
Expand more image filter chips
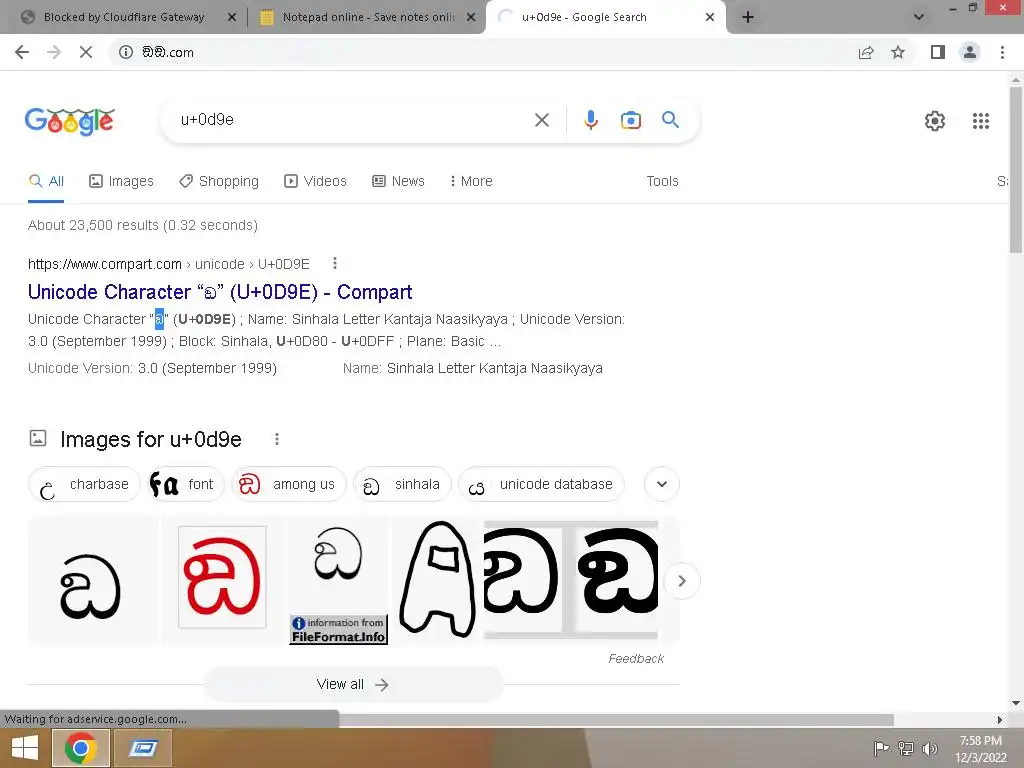coord(662,484)
